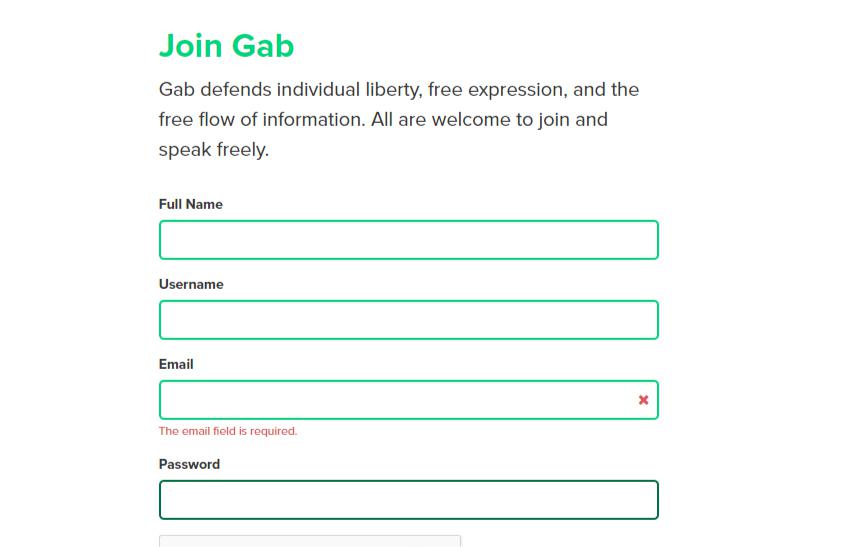Click the "speak freely." text line

tap(214, 150)
